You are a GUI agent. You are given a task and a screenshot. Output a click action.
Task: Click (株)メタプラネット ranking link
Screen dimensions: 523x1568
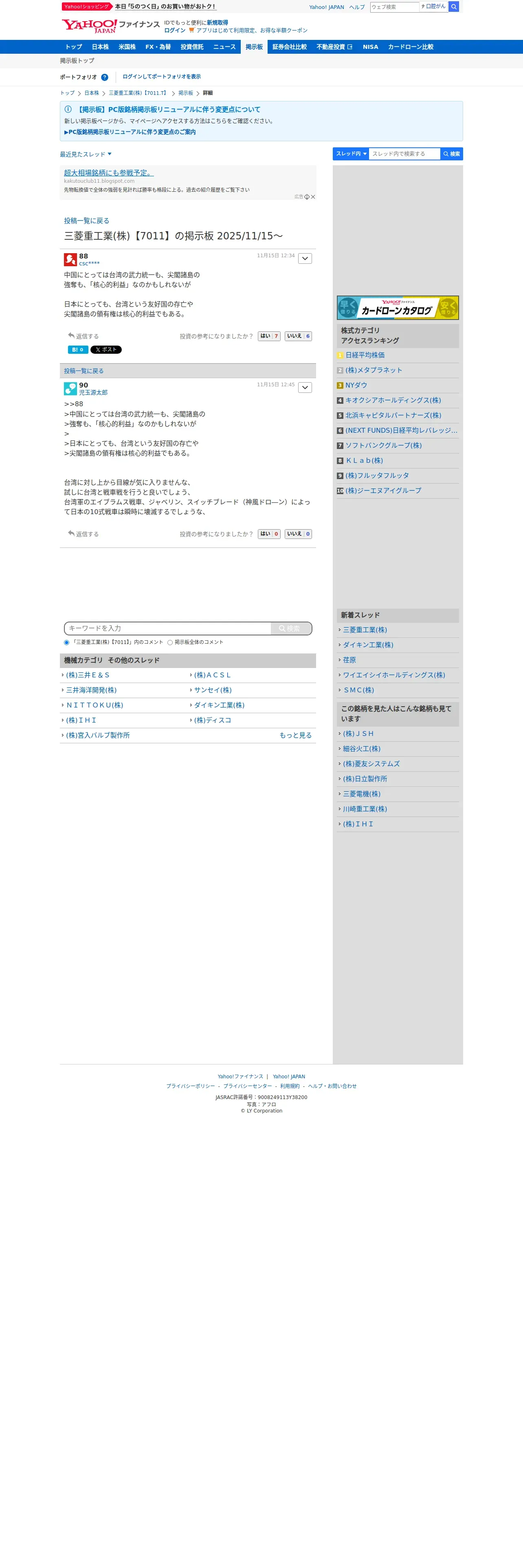pos(374,370)
